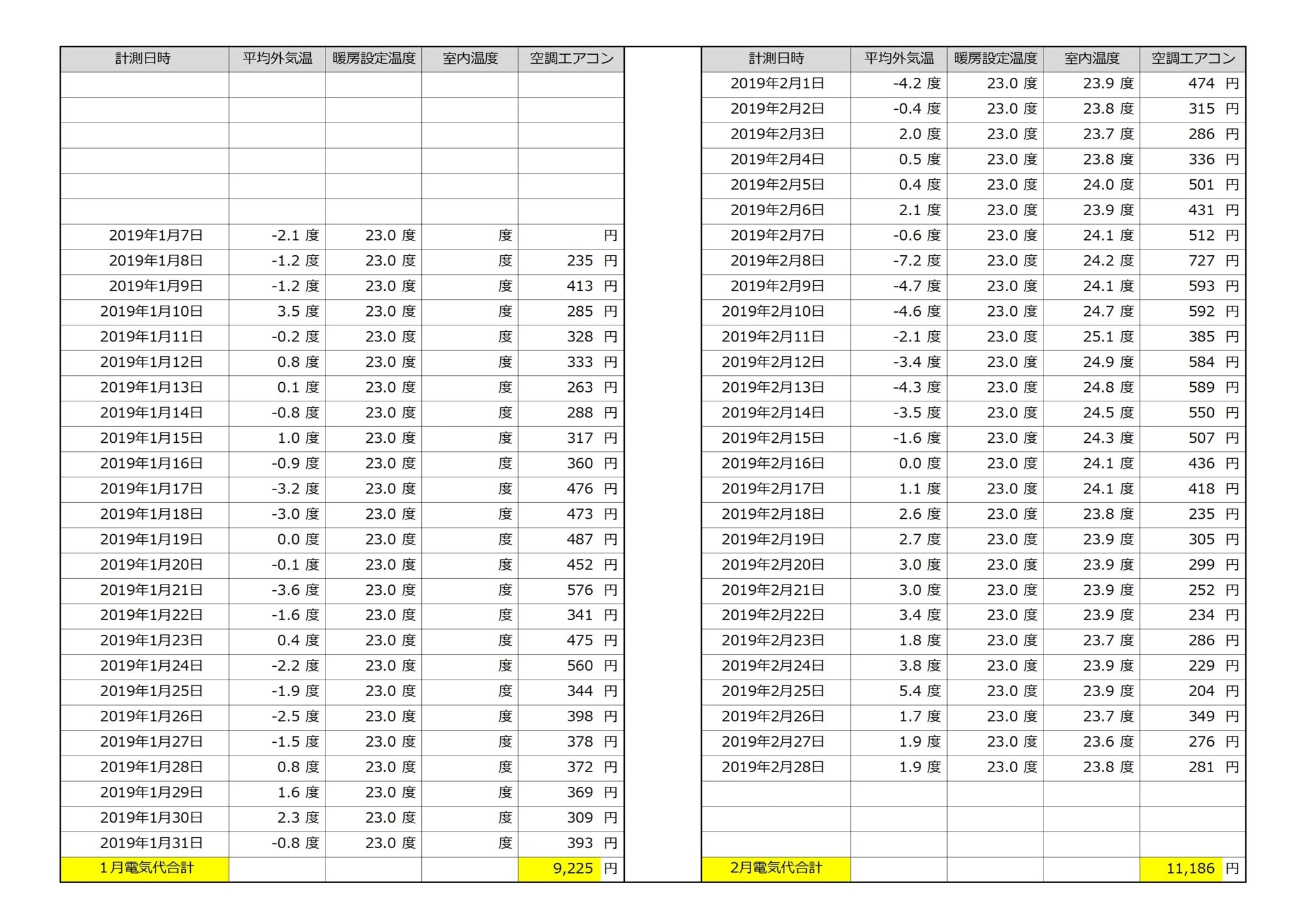Click the 560 円 cost for January 24
The image size is (1307, 924).
pyautogui.click(x=571, y=666)
